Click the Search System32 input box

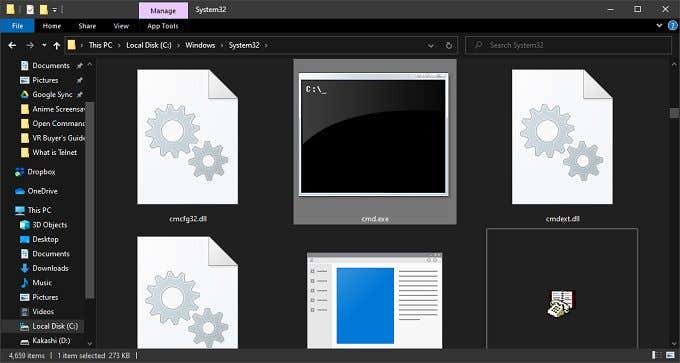(x=568, y=45)
